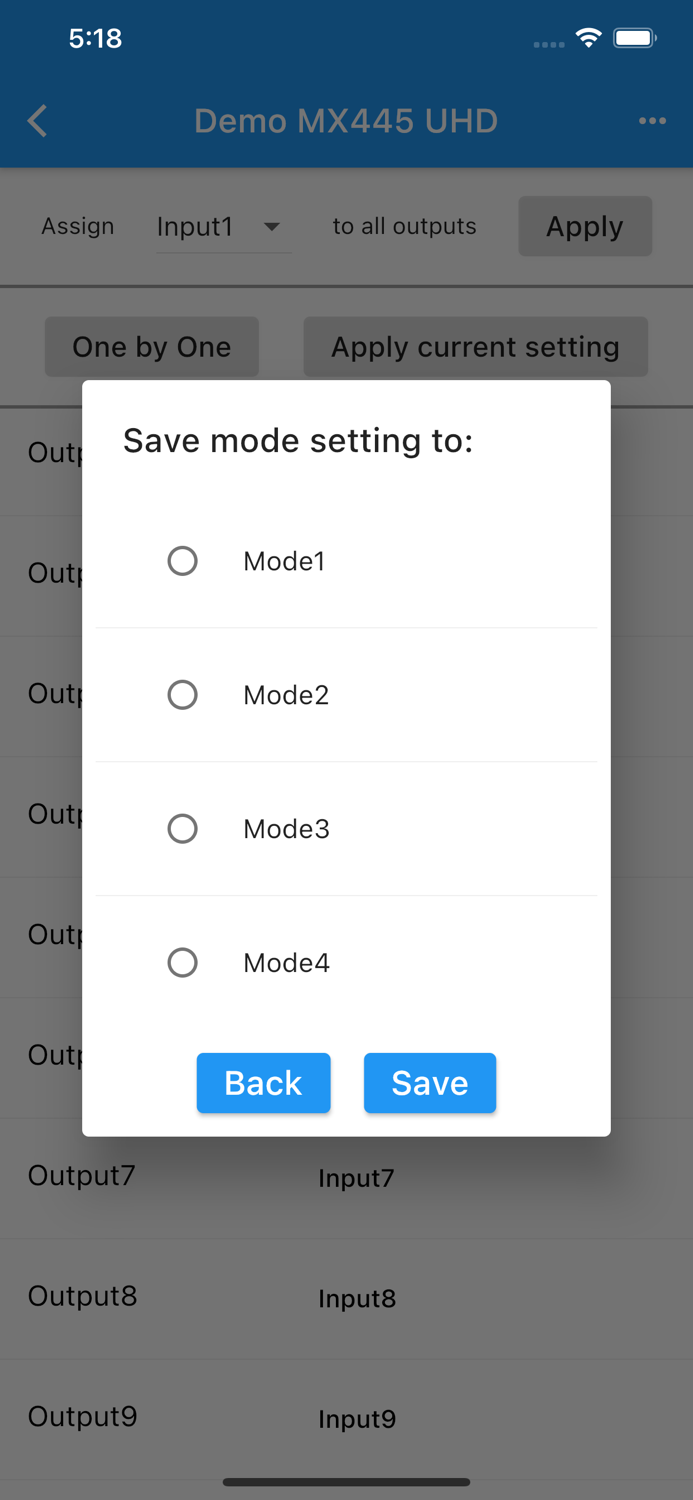This screenshot has width=693, height=1500.
Task: Tap Apply current setting button
Action: pos(475,347)
